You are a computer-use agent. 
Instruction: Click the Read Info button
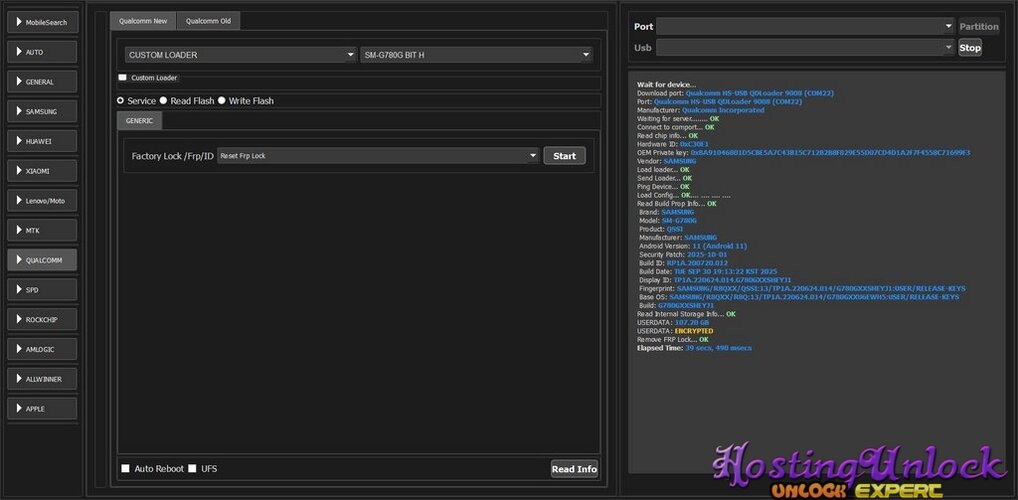point(574,469)
